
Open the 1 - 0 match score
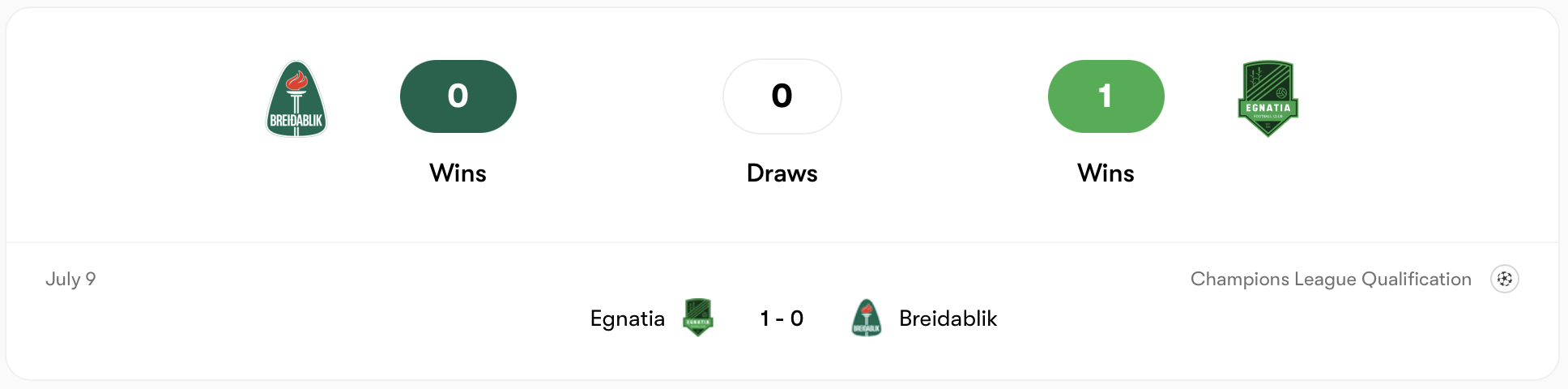point(782,318)
